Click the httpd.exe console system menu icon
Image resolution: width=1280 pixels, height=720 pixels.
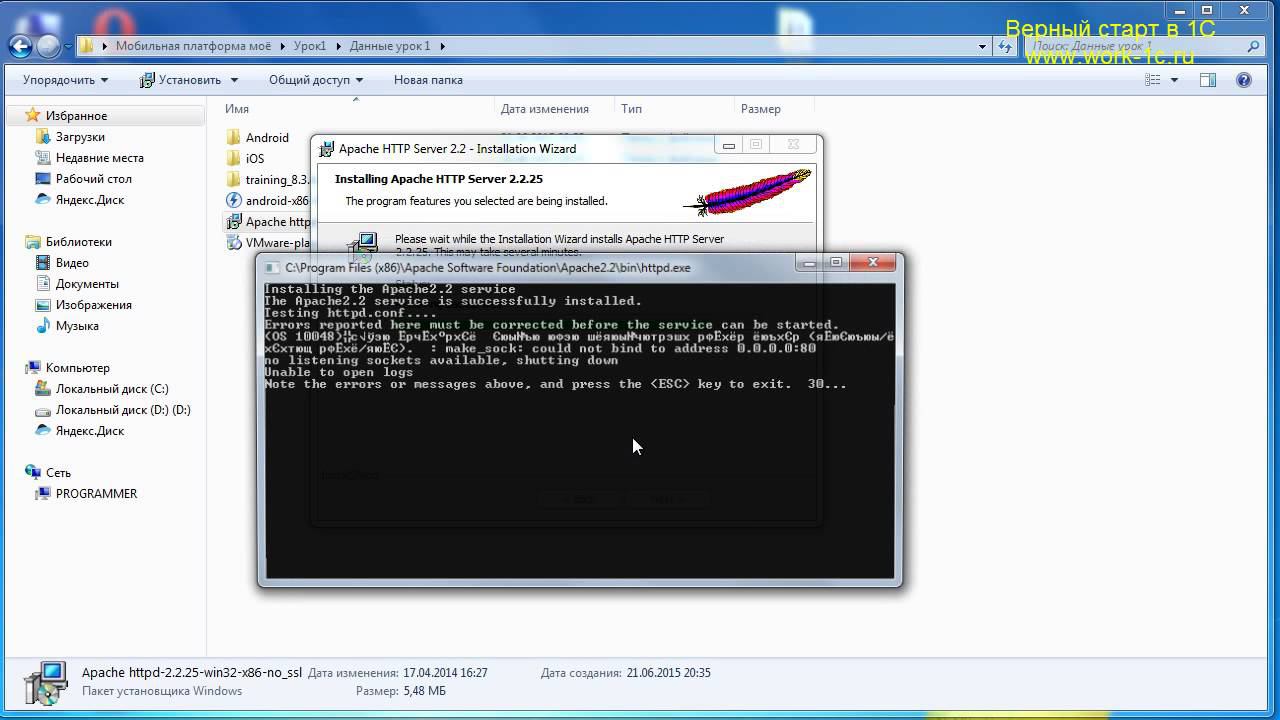[272, 268]
